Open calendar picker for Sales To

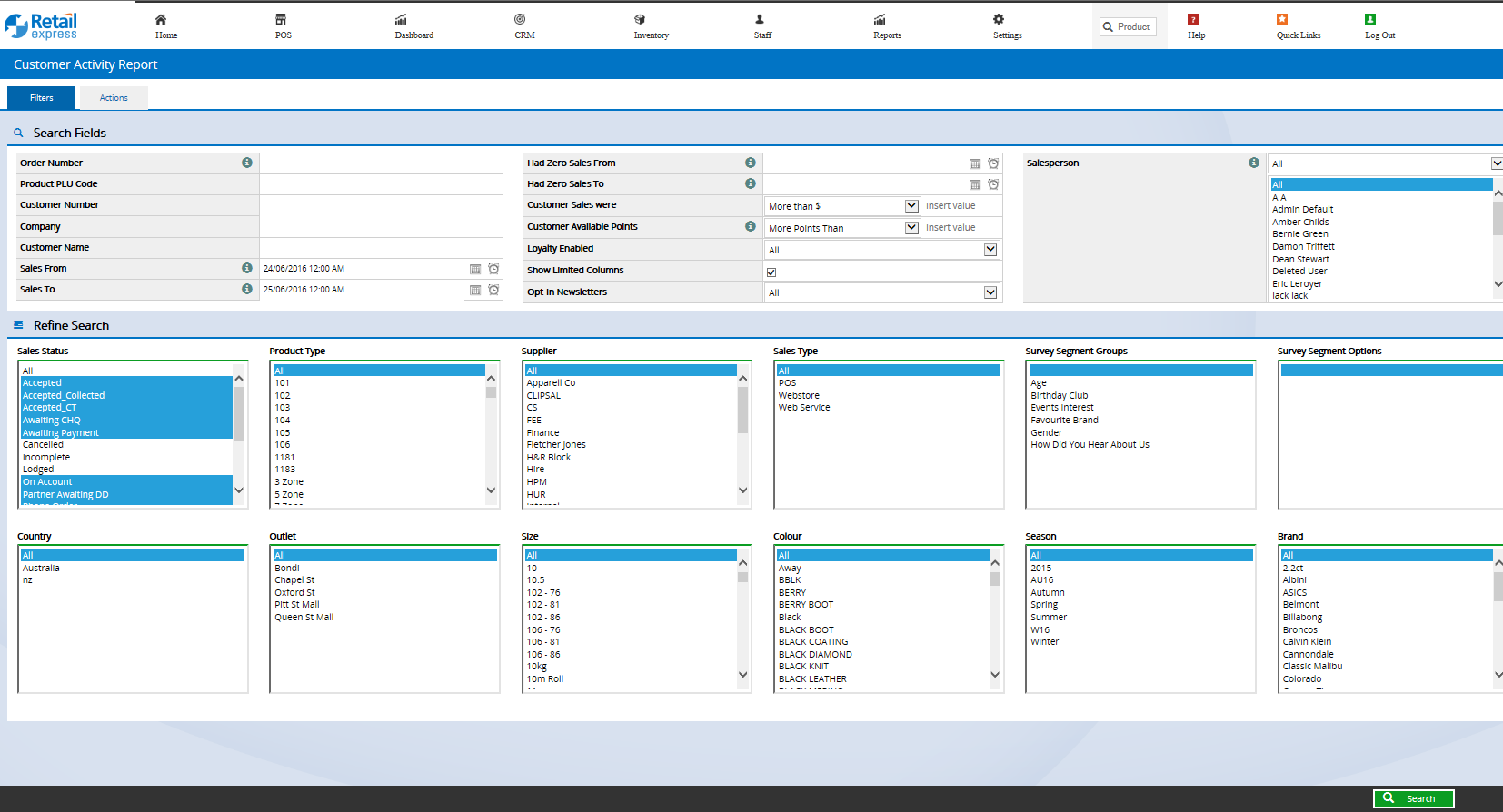pyautogui.click(x=475, y=290)
